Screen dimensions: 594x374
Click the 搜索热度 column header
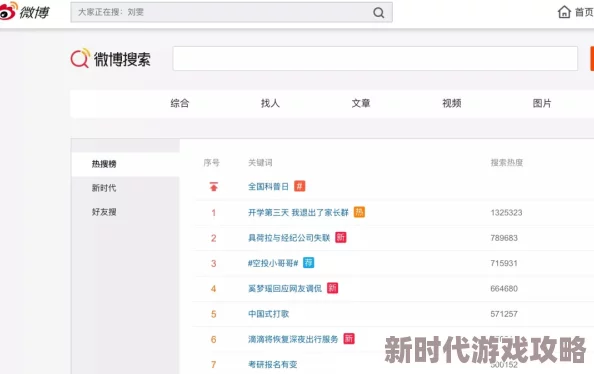point(506,163)
